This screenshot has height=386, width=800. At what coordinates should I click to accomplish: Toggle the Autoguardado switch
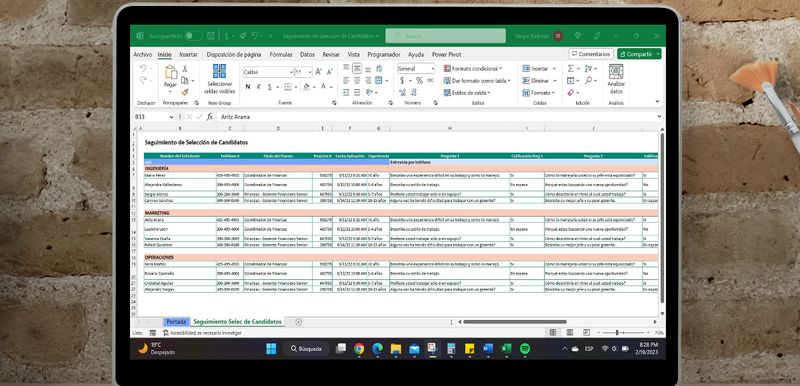193,36
